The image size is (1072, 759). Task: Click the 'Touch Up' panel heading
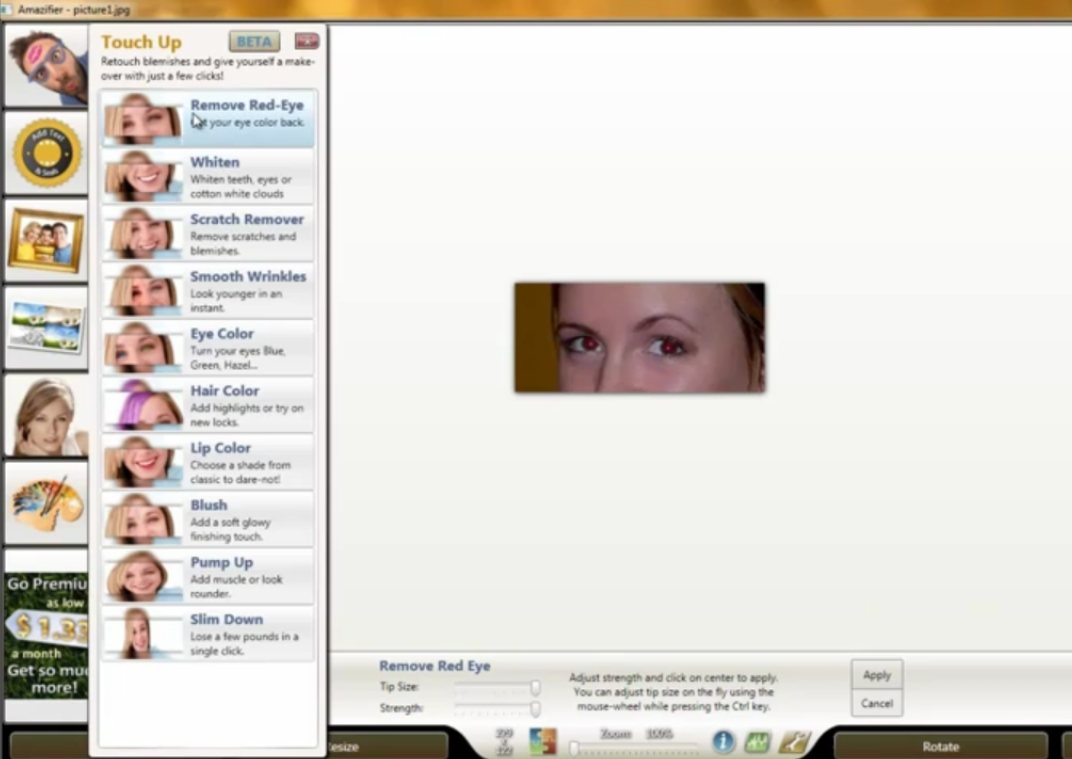click(142, 42)
